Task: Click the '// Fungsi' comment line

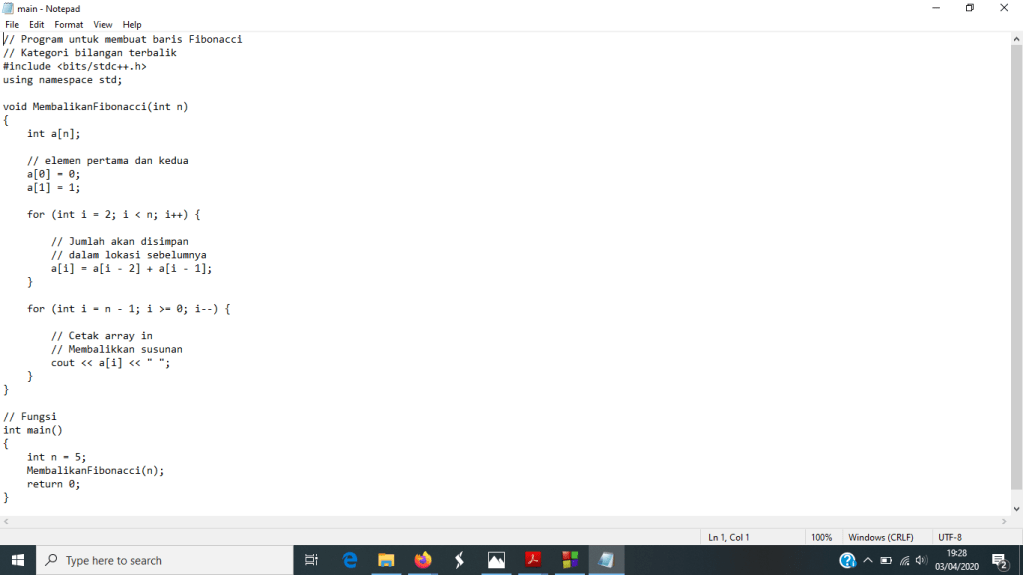Action: click(29, 416)
